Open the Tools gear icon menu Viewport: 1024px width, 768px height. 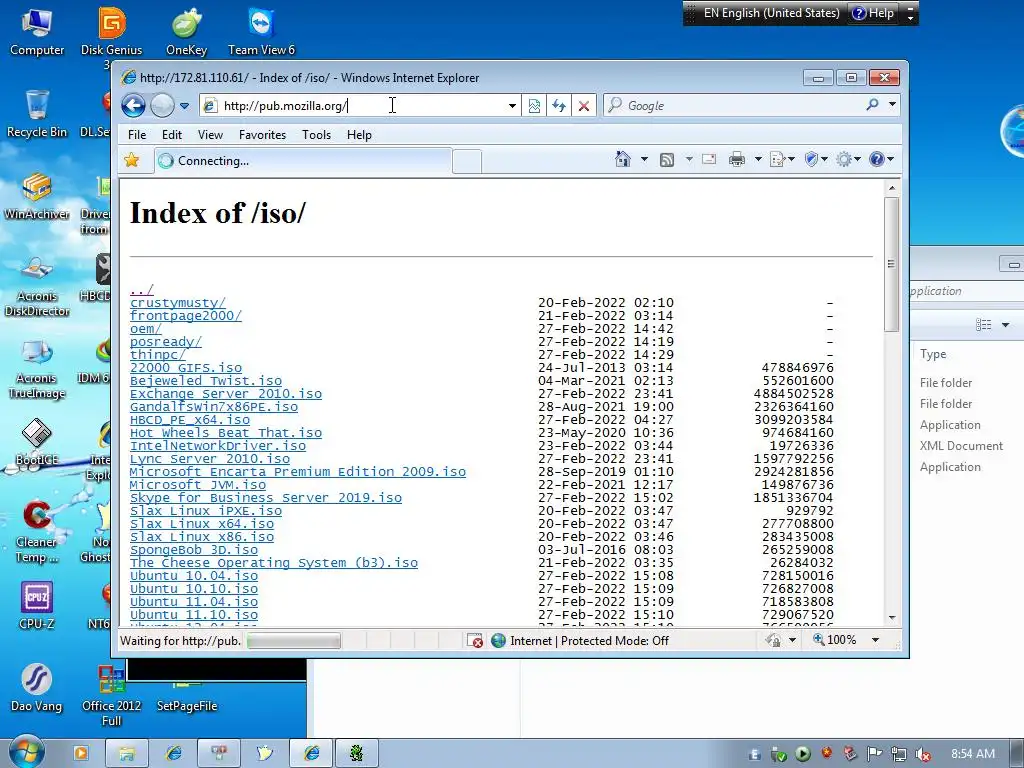tap(848, 159)
